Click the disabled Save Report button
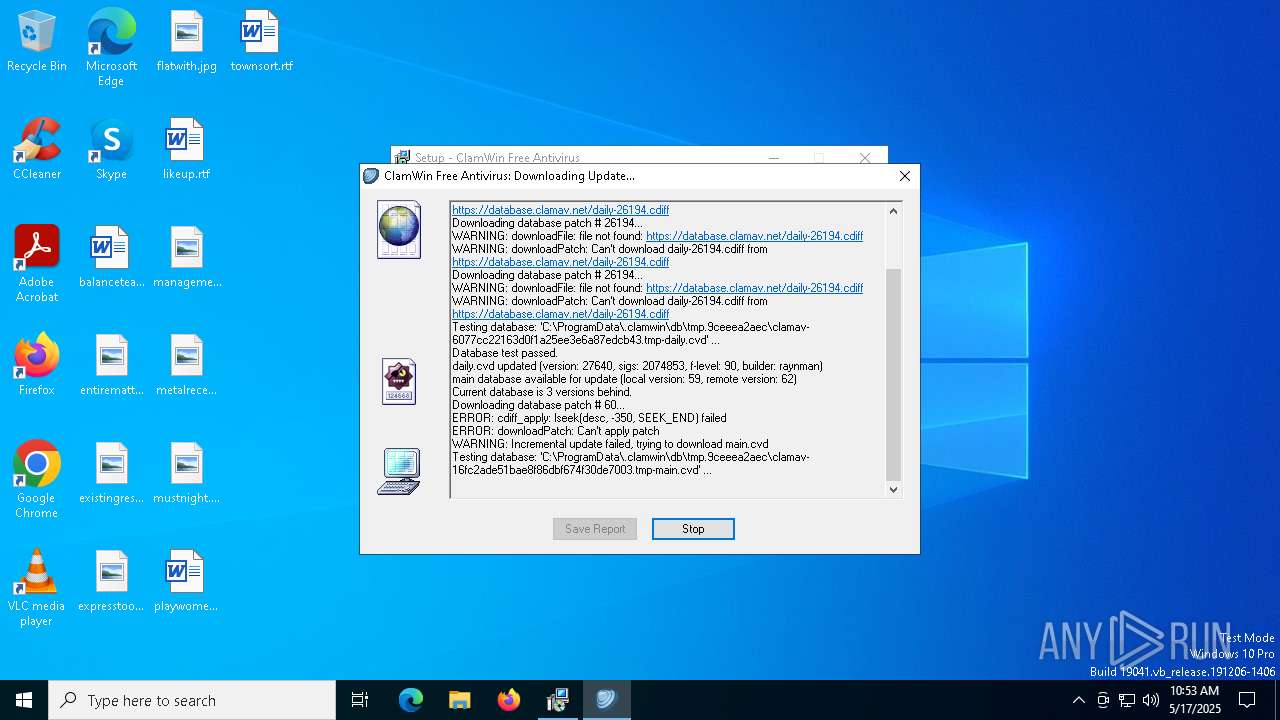 (x=595, y=529)
